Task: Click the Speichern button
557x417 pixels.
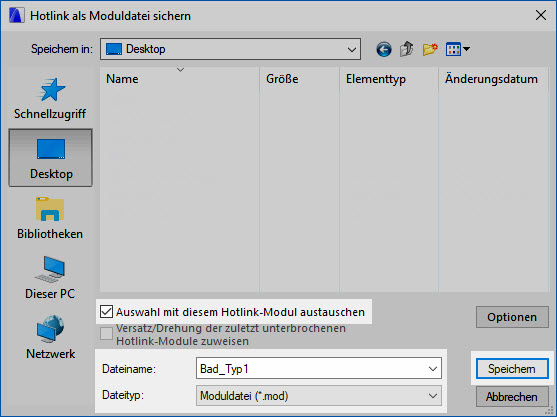Action: pos(512,369)
